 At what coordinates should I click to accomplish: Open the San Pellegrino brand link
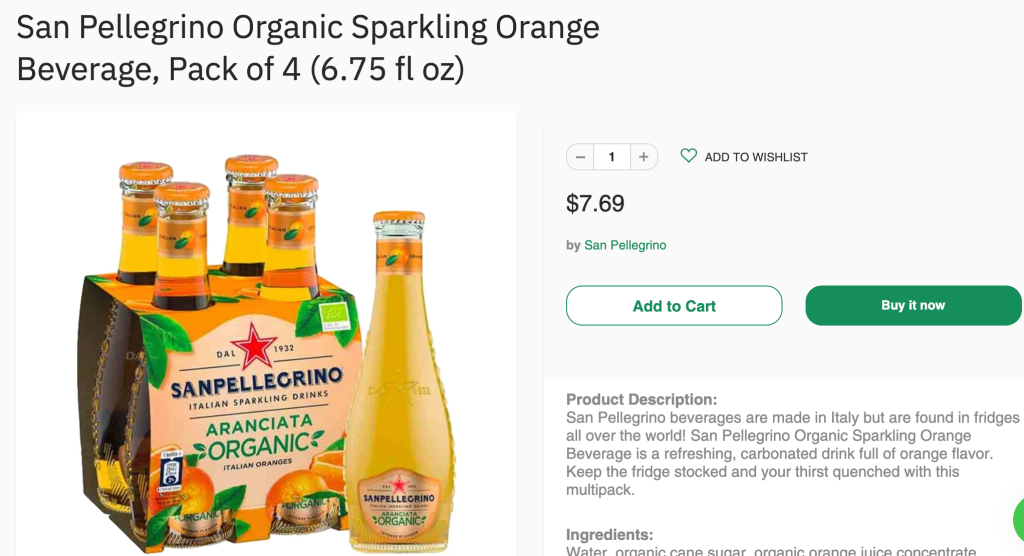pos(625,245)
